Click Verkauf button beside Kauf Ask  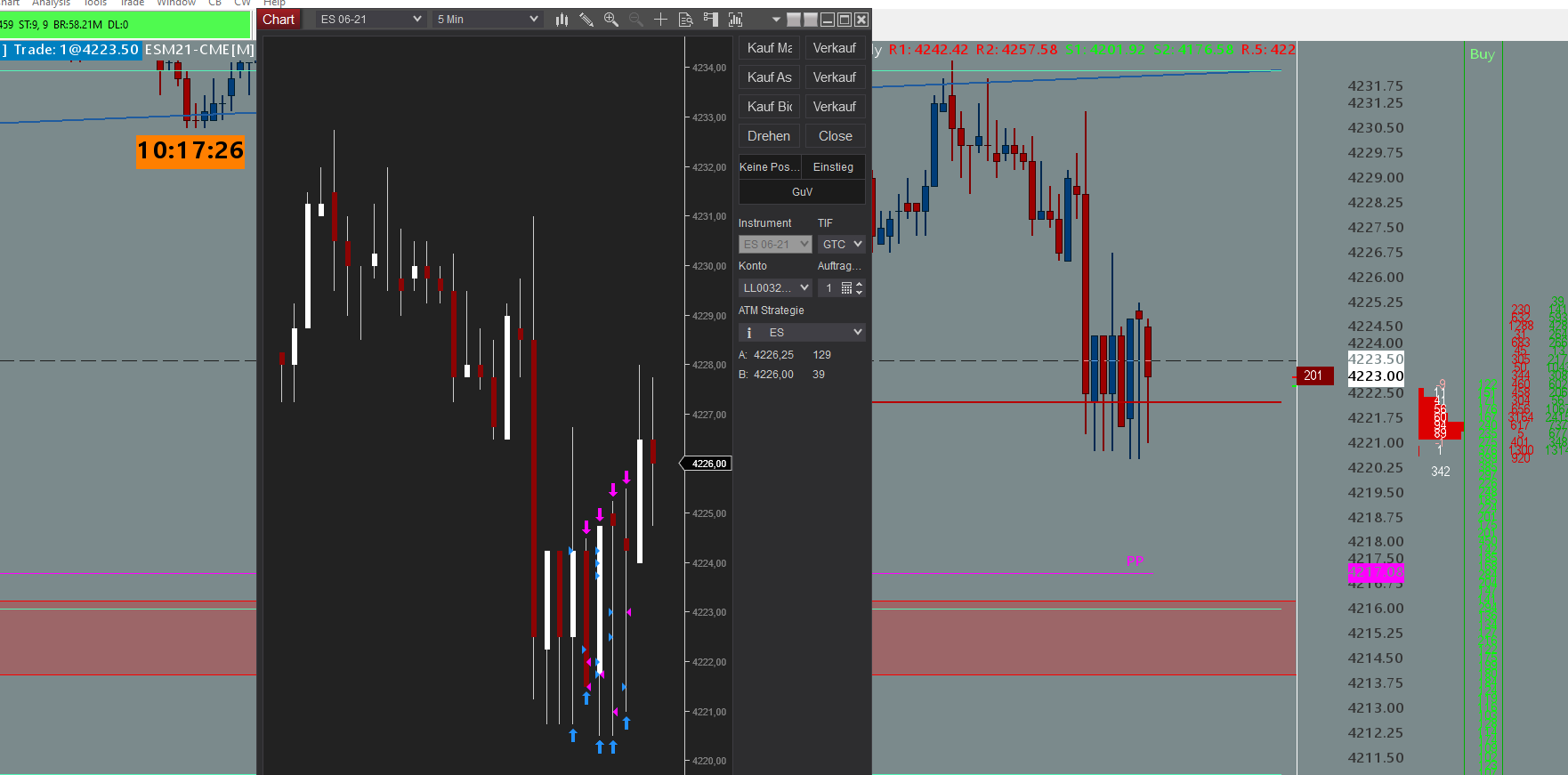tap(835, 77)
